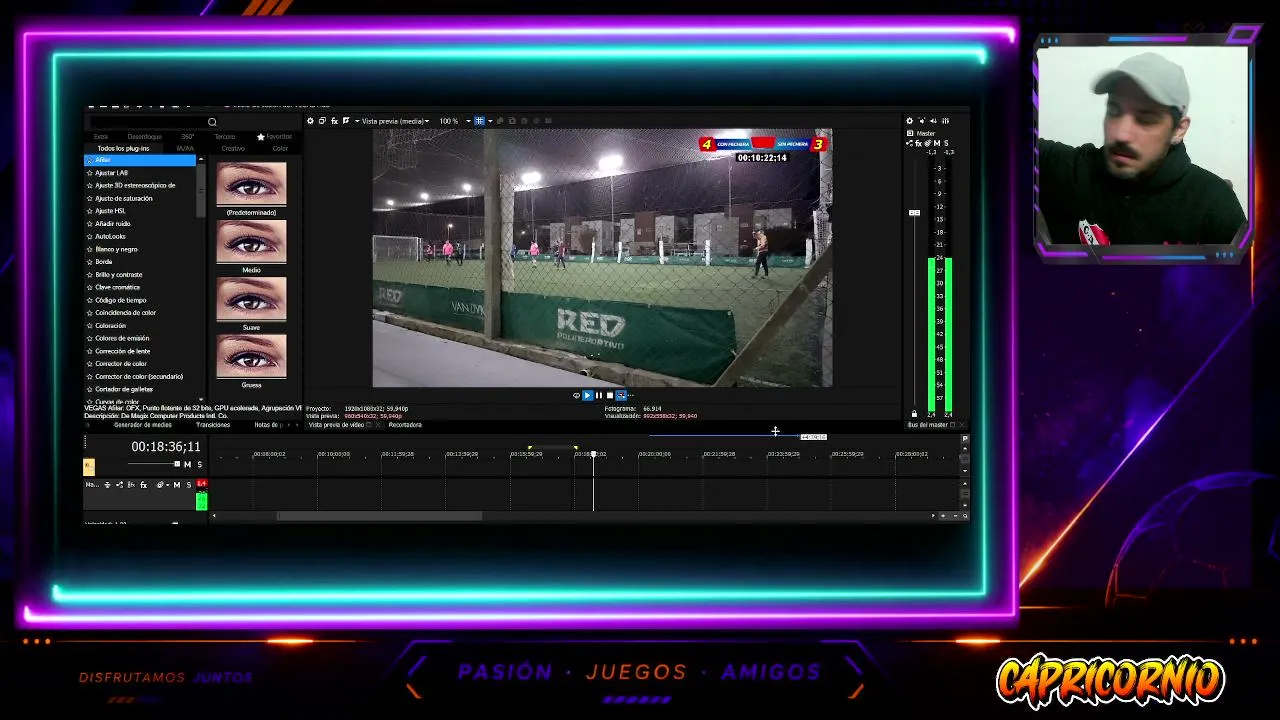Open the Color plug-in category
The width and height of the screenshot is (1280, 720).
click(x=280, y=148)
